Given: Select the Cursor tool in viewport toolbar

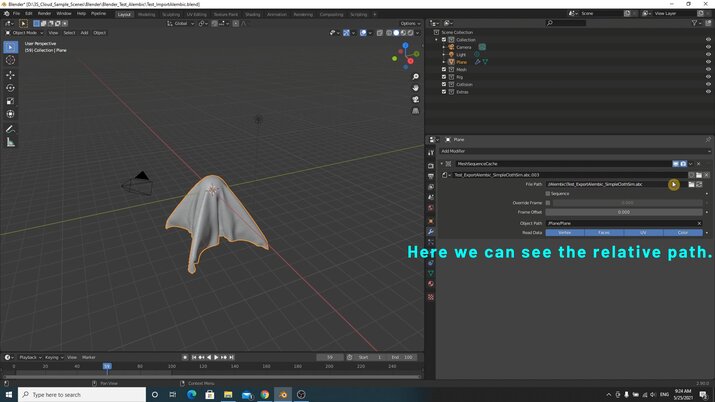Looking at the screenshot, I should [x=10, y=60].
